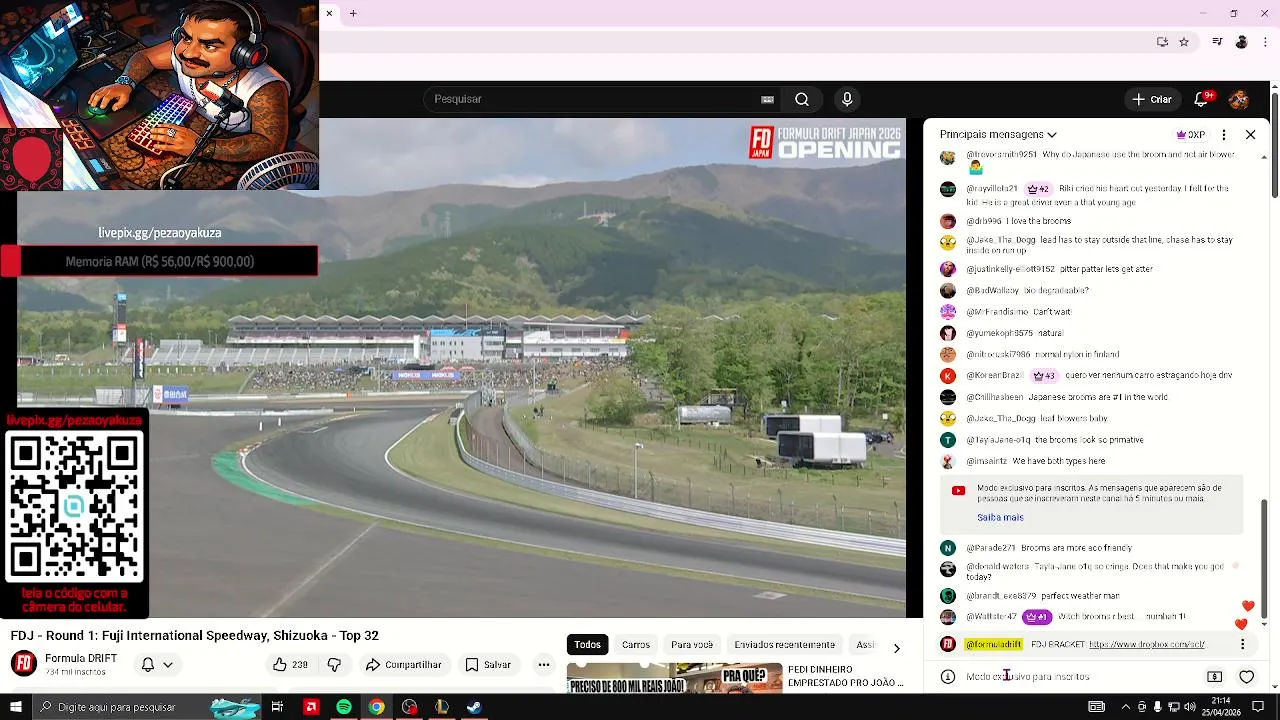This screenshot has height=720, width=1280.
Task: Open YouTube notifications bell
Action: 1202,99
